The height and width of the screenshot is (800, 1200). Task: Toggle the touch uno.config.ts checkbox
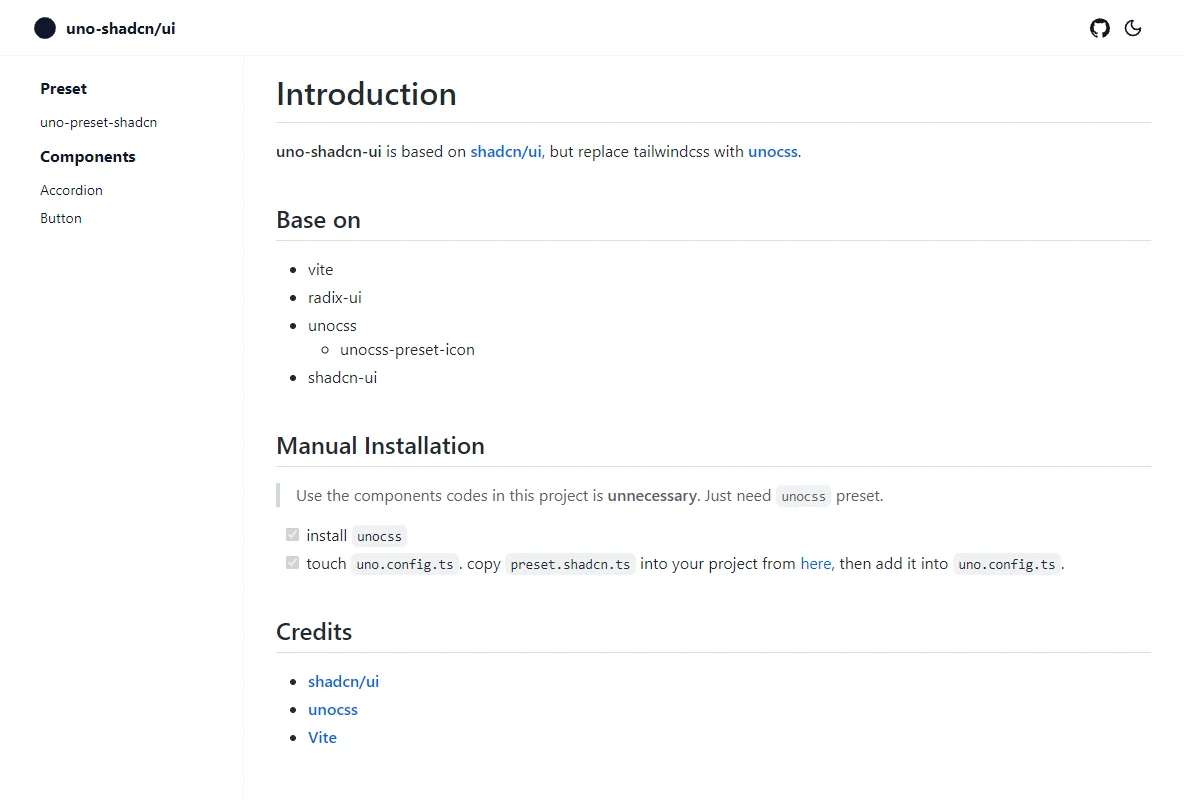pyautogui.click(x=292, y=563)
